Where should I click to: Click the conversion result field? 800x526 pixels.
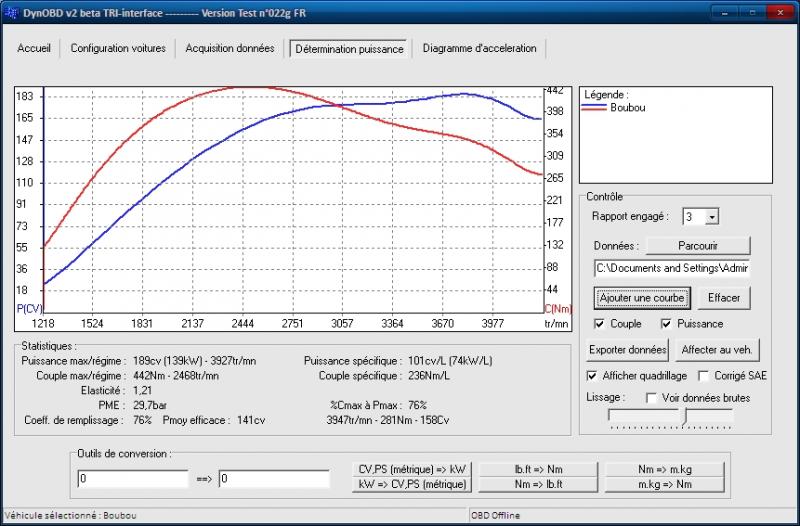pos(274,479)
